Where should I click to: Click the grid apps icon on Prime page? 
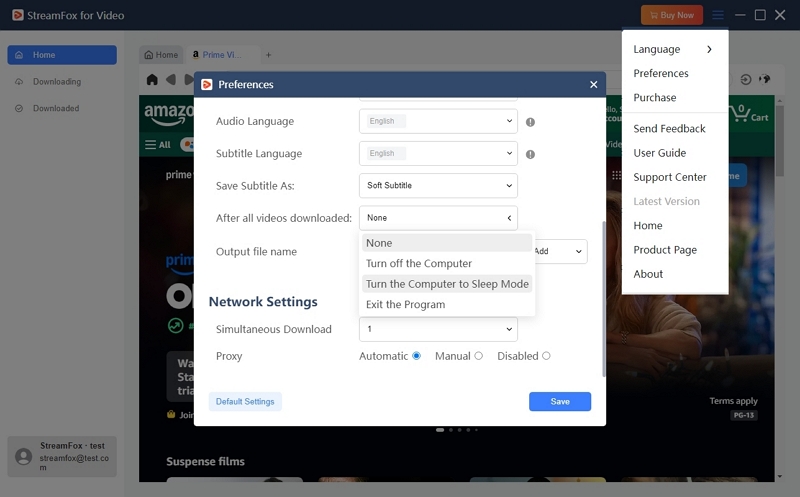[616, 176]
